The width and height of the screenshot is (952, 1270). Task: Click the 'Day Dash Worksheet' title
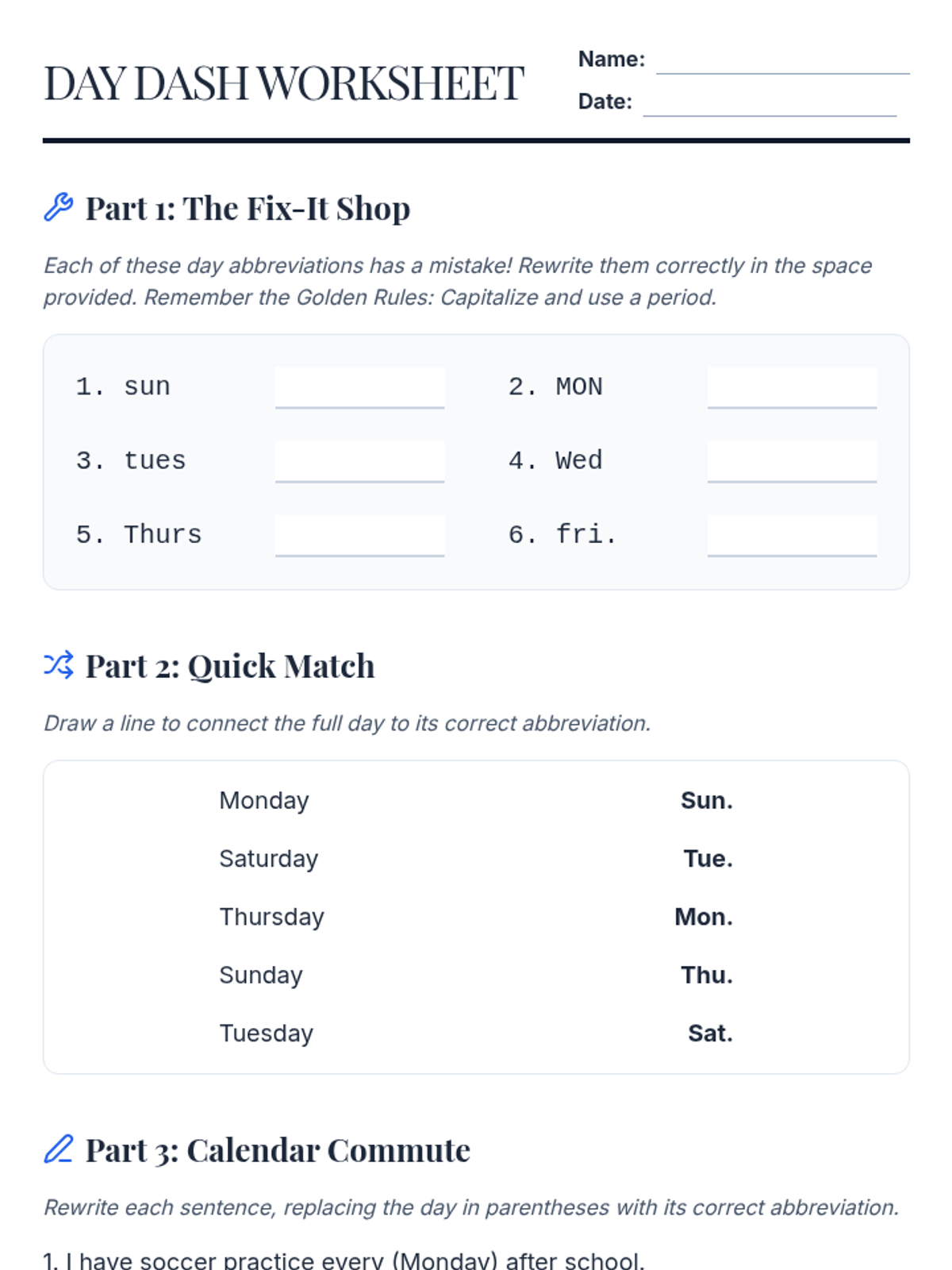[x=284, y=83]
